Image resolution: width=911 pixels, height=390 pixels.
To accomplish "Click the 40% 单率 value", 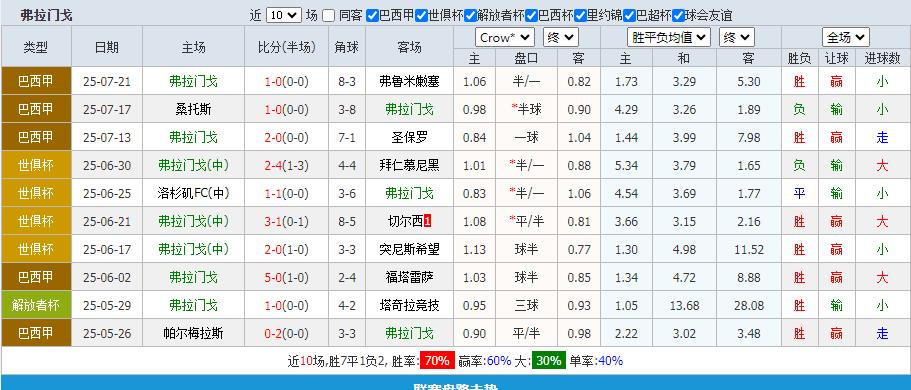I will [x=610, y=361].
